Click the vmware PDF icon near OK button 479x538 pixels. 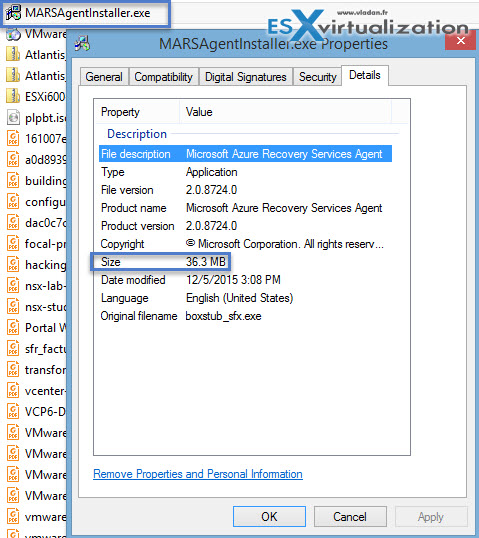coord(13,517)
